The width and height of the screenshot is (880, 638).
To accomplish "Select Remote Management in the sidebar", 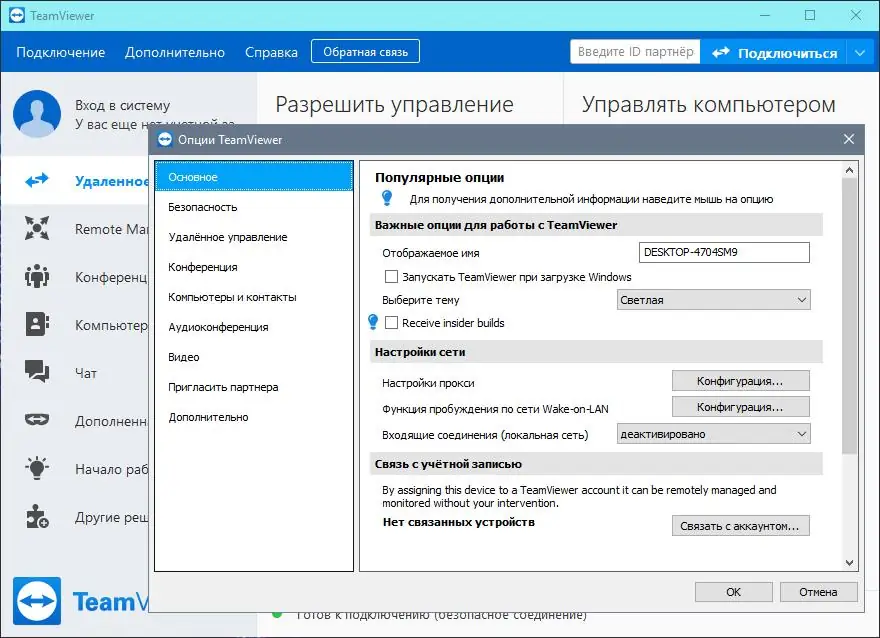I will (x=37, y=229).
